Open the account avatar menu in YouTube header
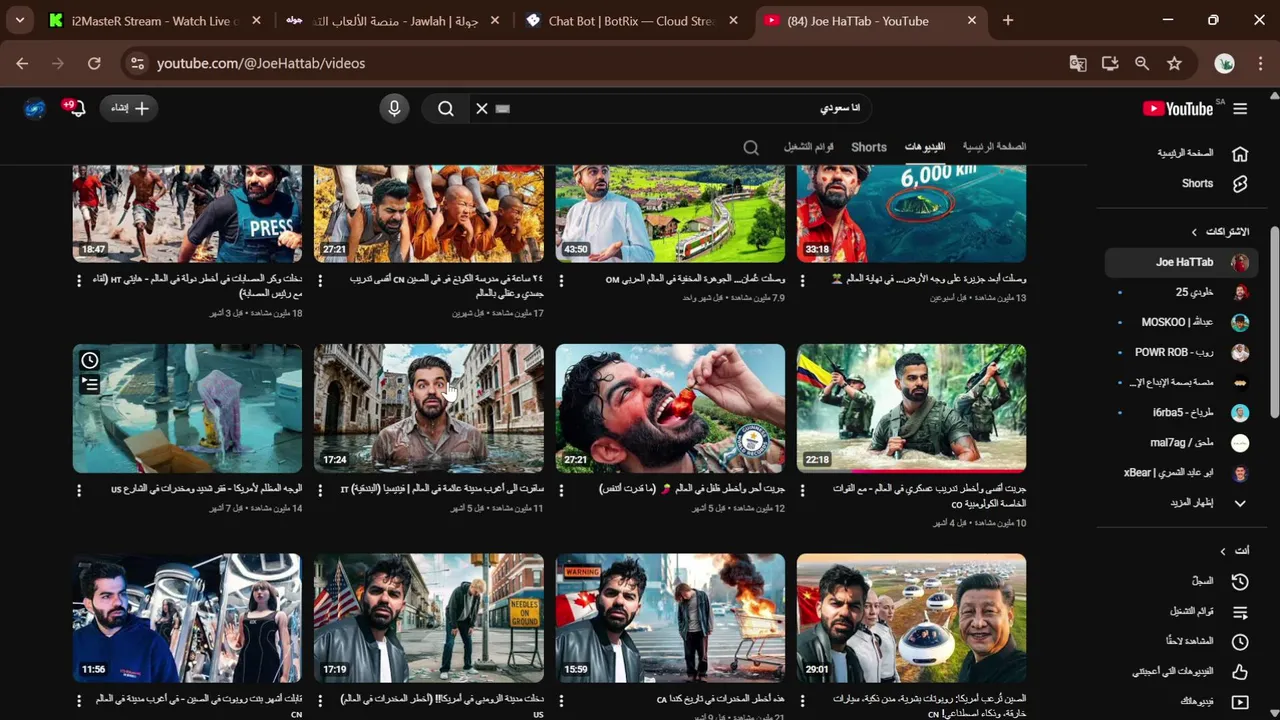 click(x=35, y=108)
